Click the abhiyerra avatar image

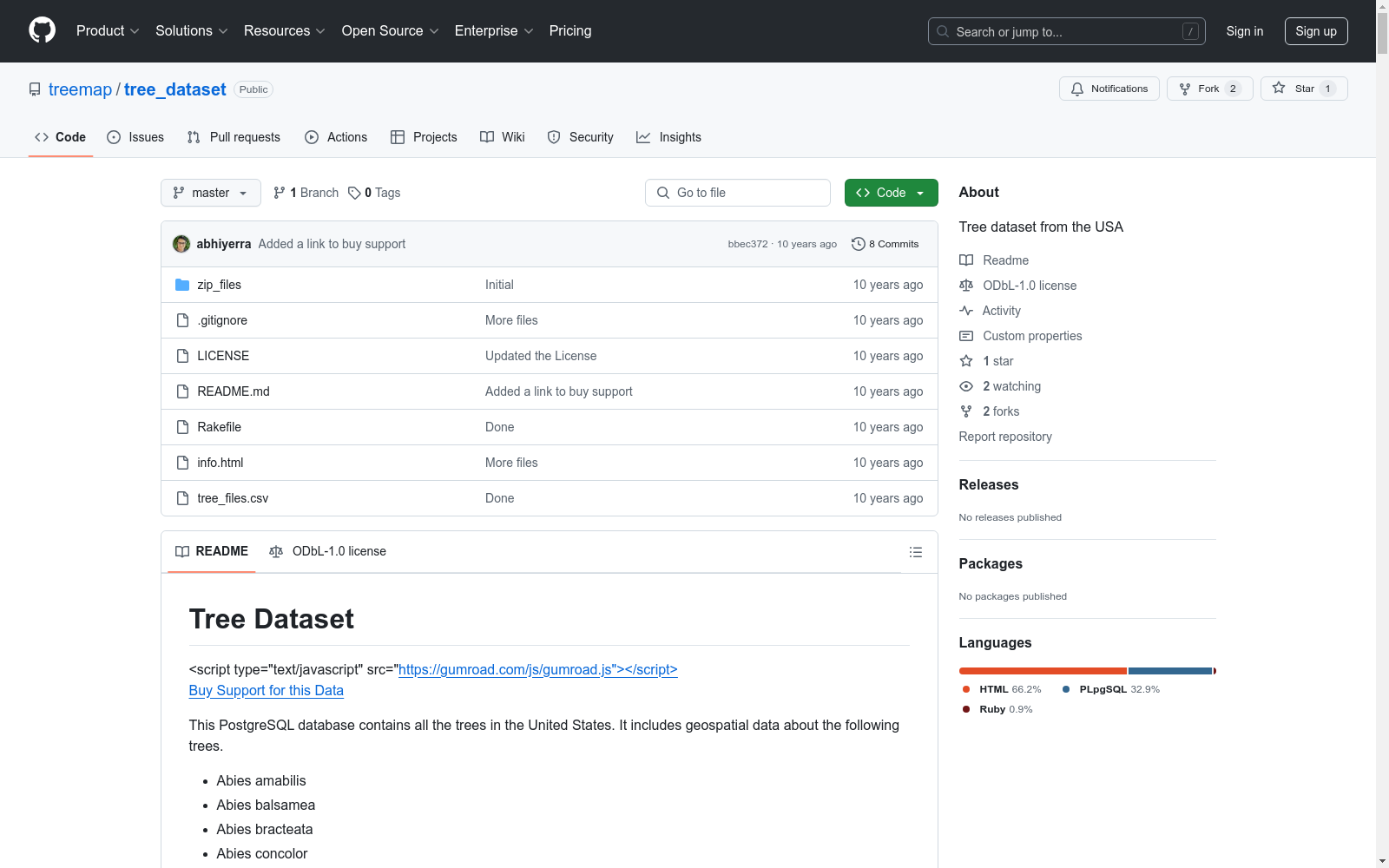point(181,244)
